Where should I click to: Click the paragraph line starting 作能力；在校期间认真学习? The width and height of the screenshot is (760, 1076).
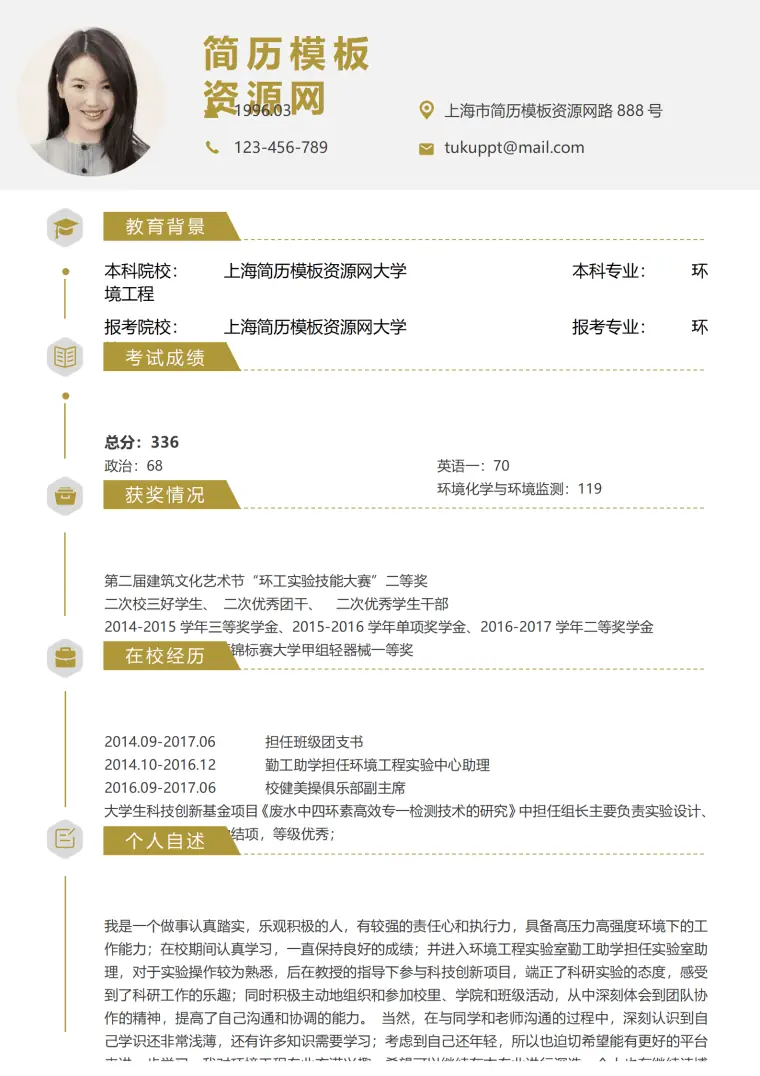tap(406, 949)
